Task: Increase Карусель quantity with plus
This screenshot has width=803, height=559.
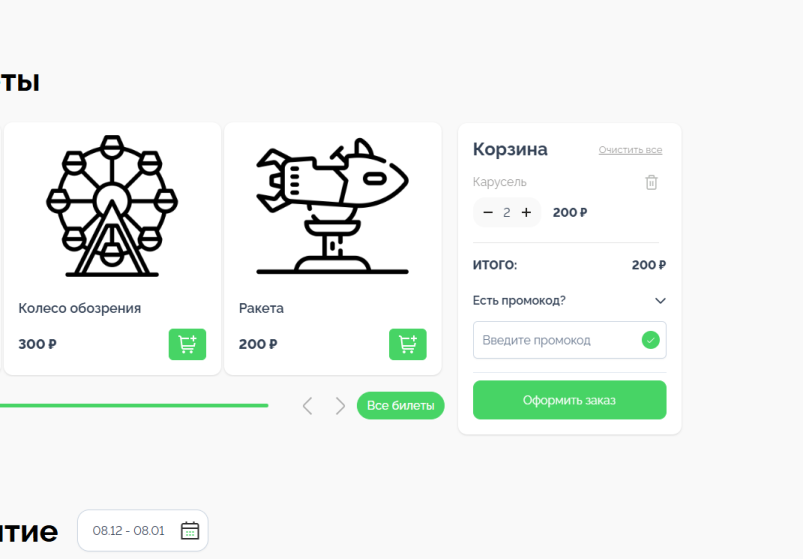Action: [x=526, y=212]
